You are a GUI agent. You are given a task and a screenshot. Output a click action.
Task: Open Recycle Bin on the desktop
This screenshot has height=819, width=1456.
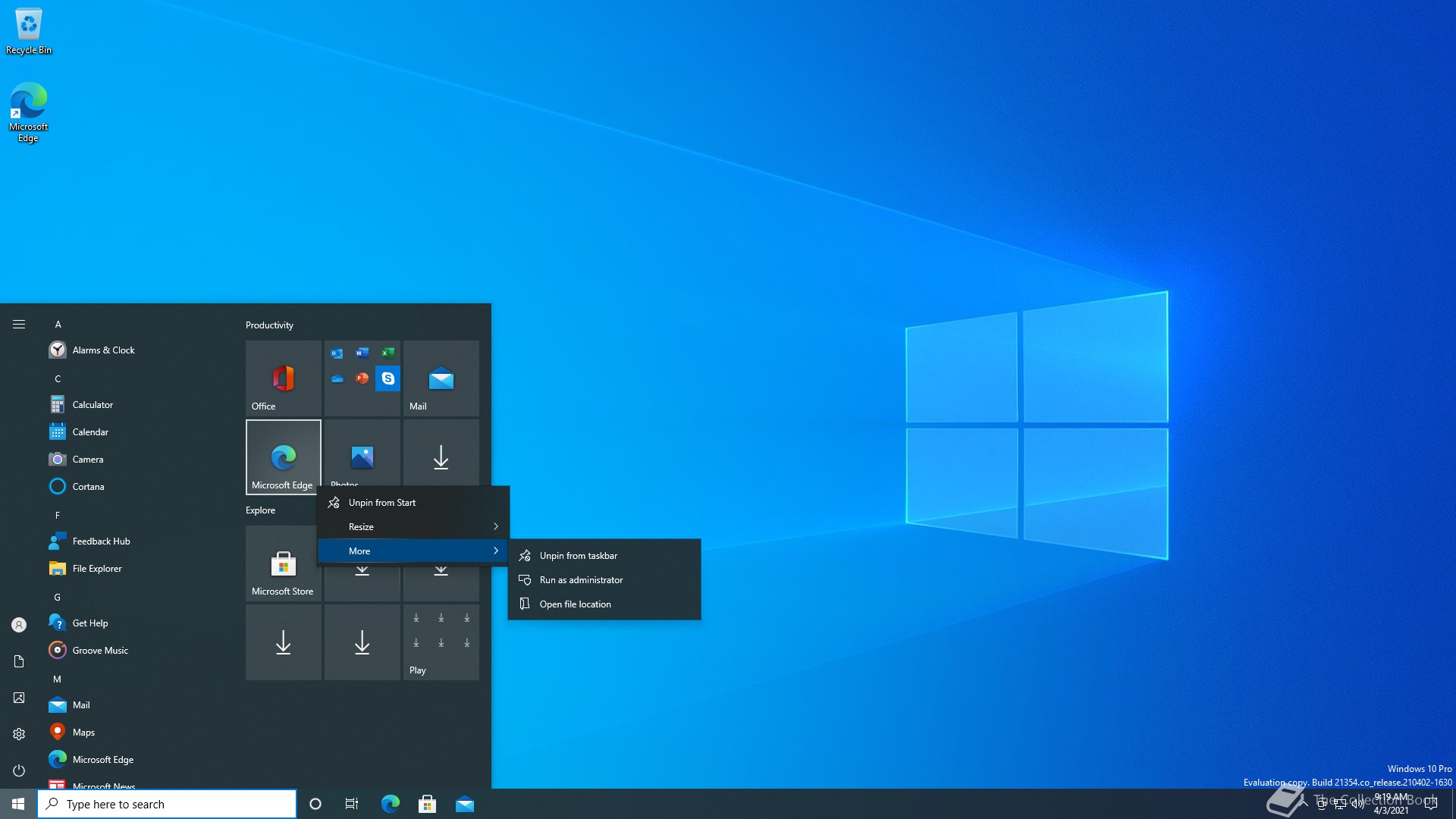click(x=29, y=32)
